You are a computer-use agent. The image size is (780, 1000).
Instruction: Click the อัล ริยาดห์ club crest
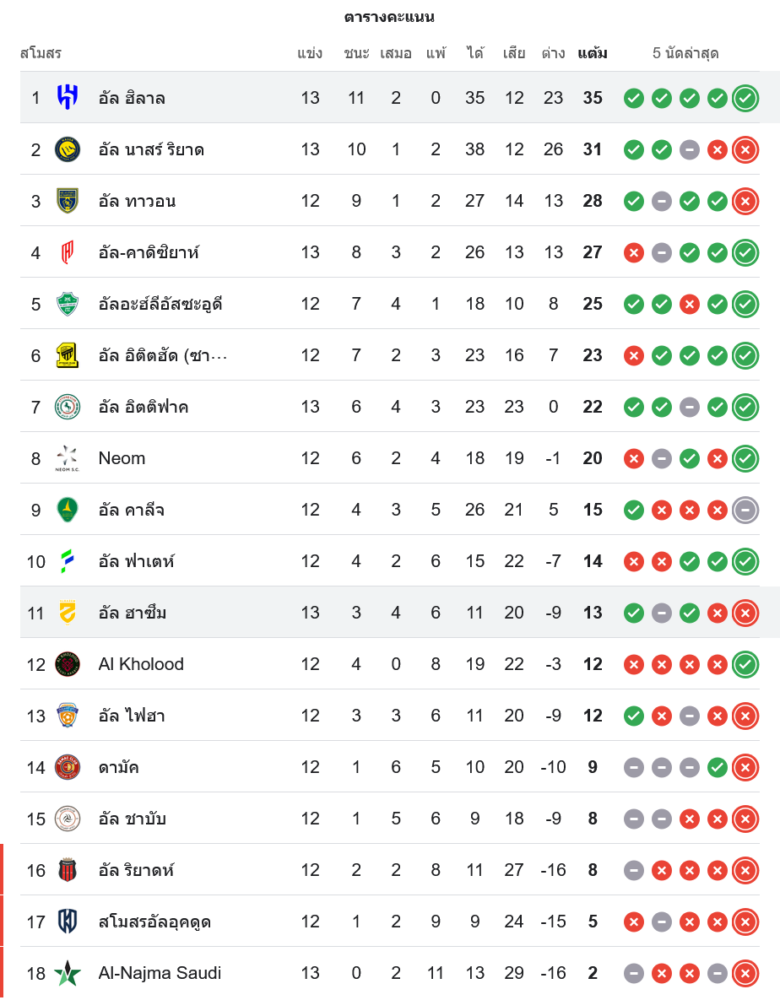(67, 870)
